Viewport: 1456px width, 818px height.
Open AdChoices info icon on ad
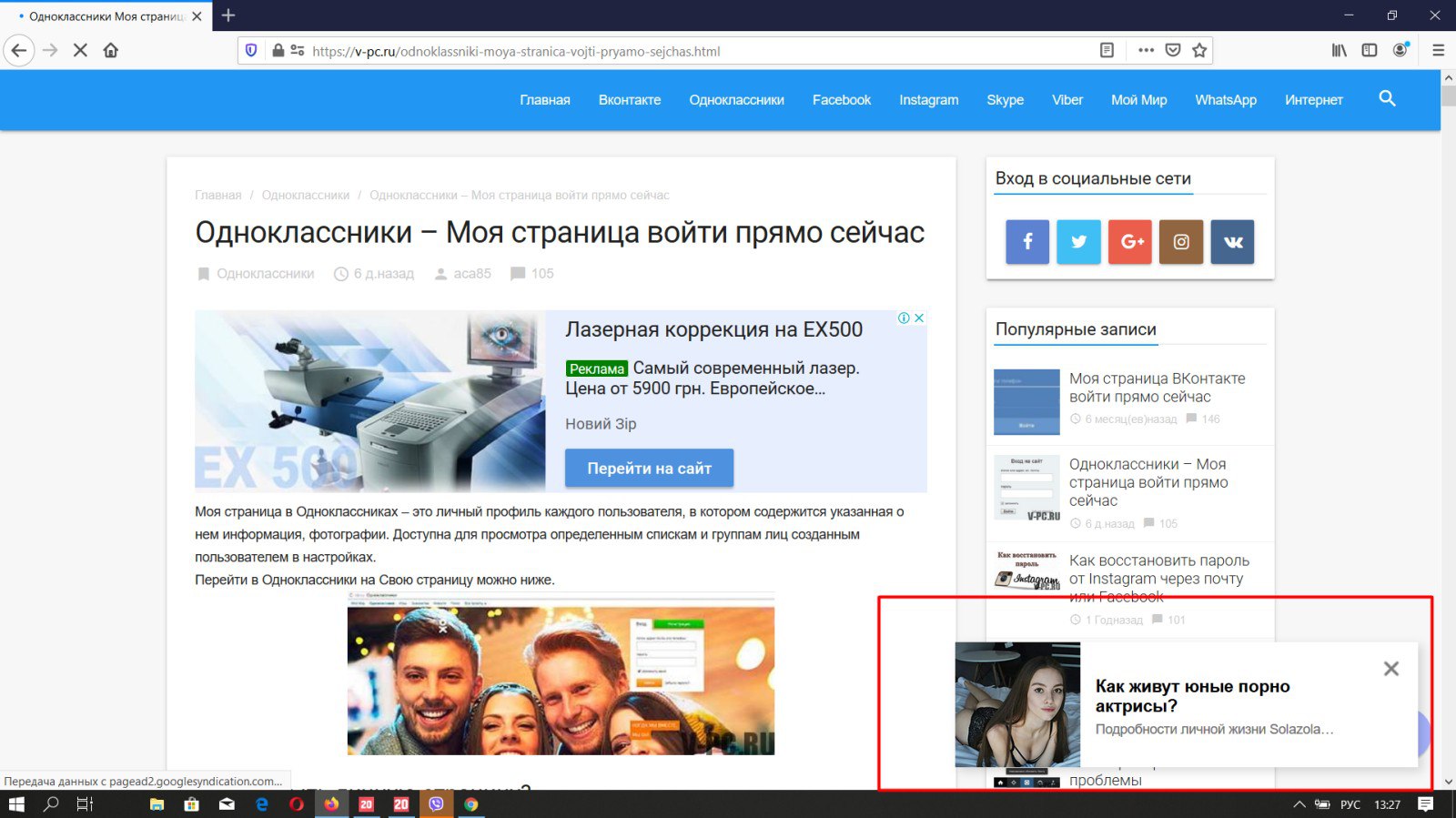click(904, 318)
